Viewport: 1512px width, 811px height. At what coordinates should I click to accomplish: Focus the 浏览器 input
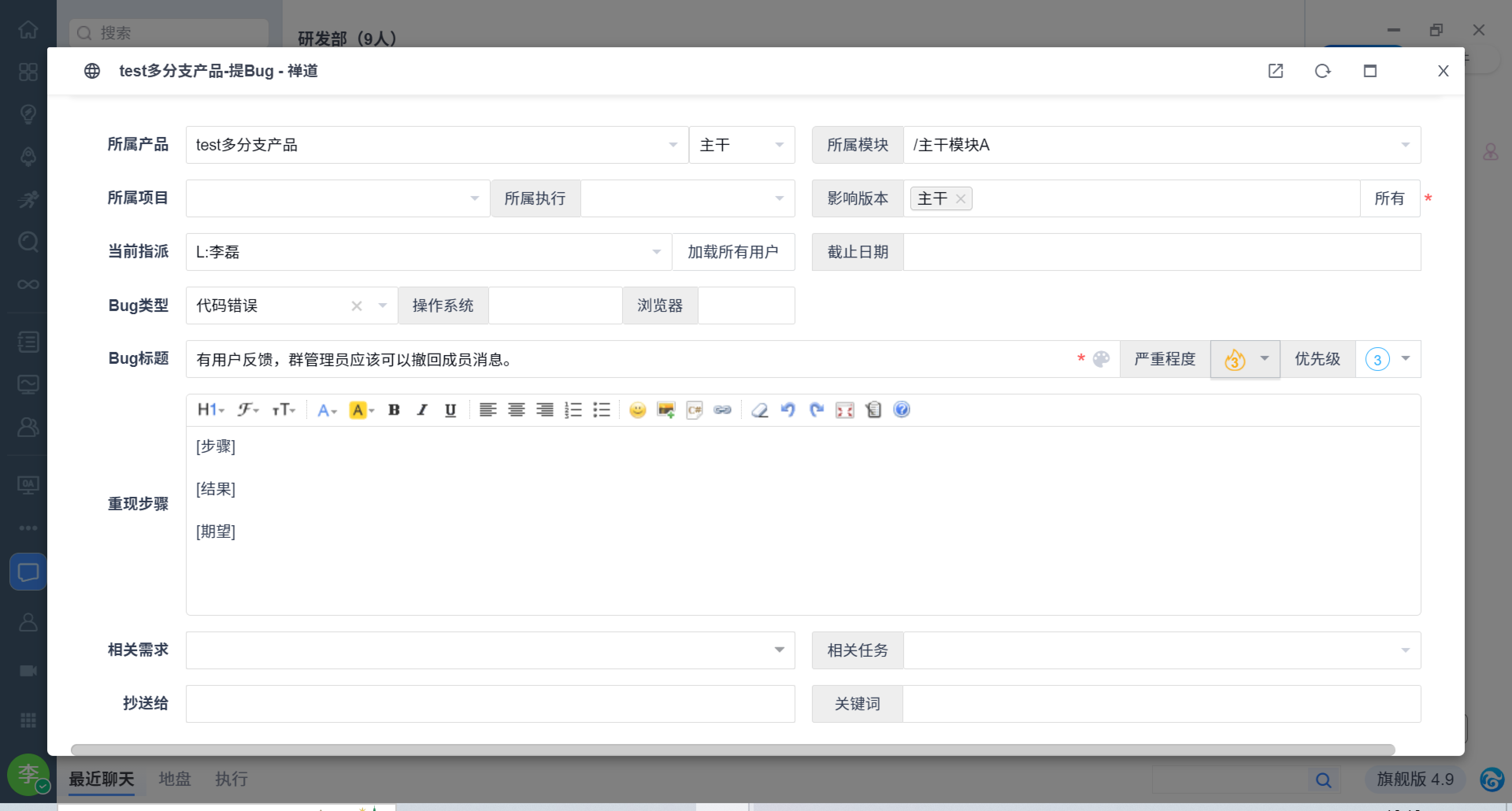click(x=747, y=306)
